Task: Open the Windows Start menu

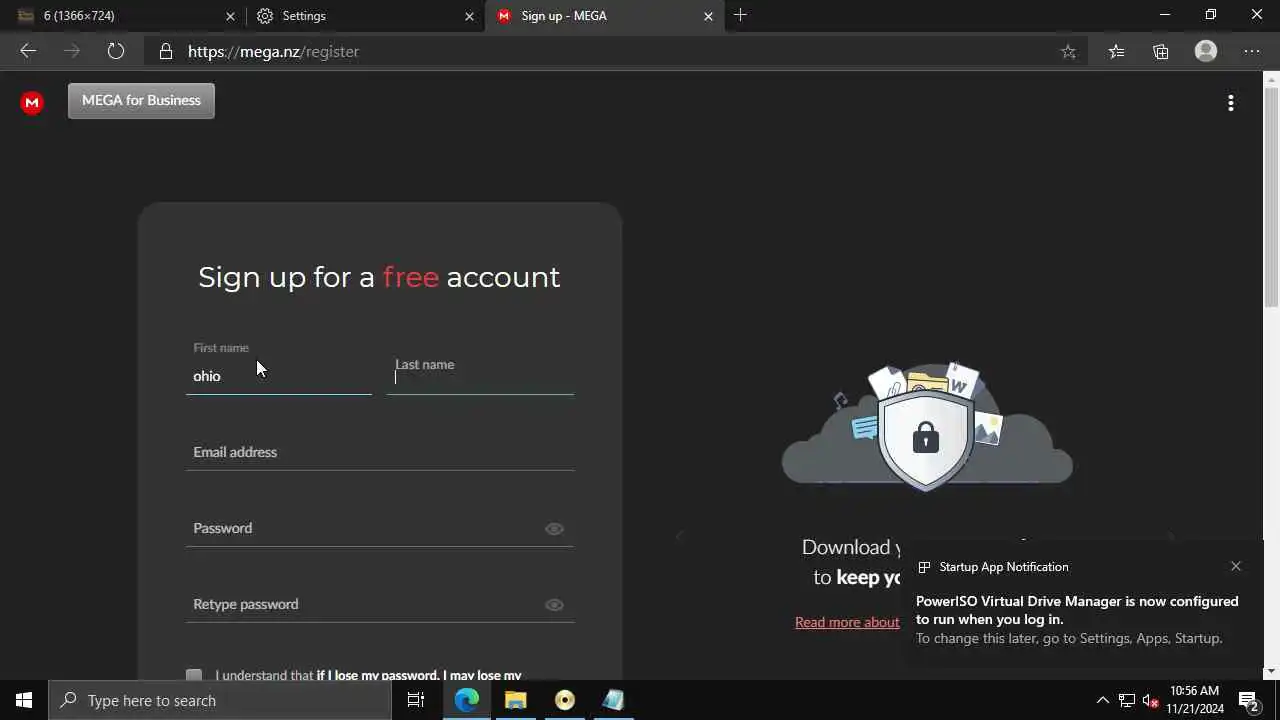Action: click(x=24, y=700)
